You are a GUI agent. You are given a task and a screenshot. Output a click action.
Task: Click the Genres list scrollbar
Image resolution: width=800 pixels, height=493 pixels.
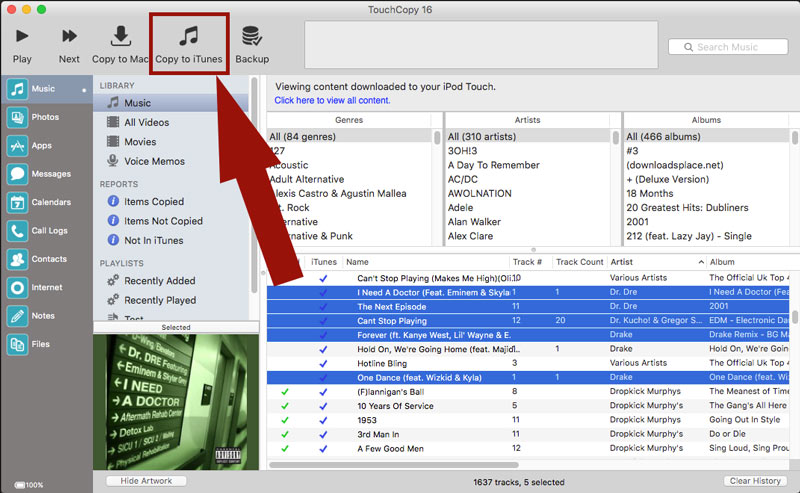[x=437, y=137]
